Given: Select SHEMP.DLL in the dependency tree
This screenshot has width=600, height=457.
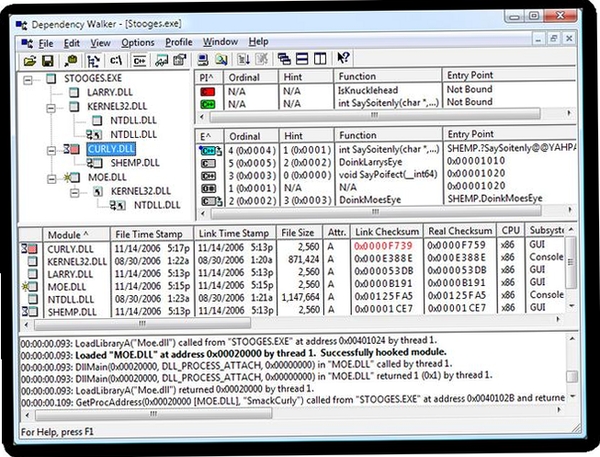Looking at the screenshot, I should pos(135,163).
